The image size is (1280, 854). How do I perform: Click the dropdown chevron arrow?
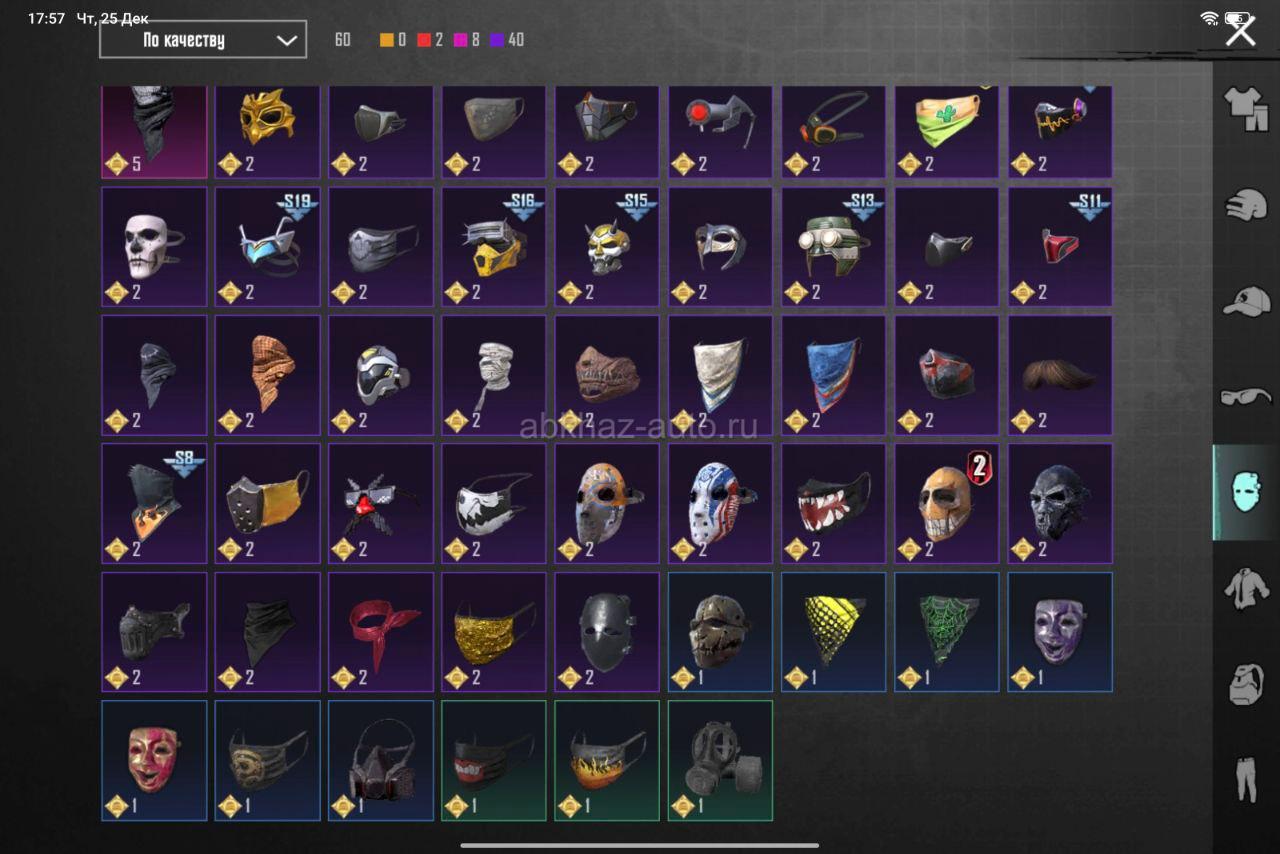pyautogui.click(x=286, y=41)
